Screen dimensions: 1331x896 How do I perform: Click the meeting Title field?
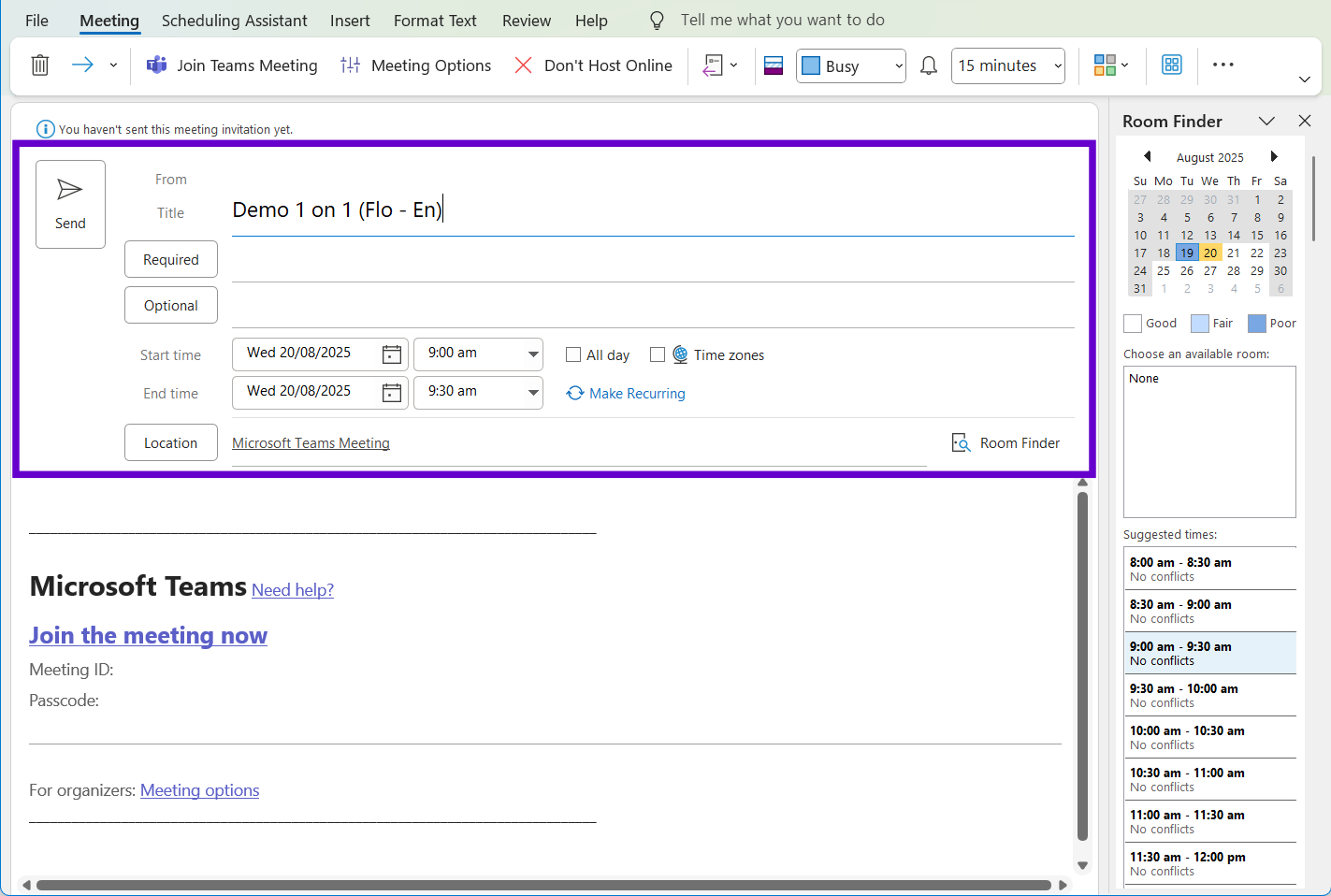pos(653,210)
